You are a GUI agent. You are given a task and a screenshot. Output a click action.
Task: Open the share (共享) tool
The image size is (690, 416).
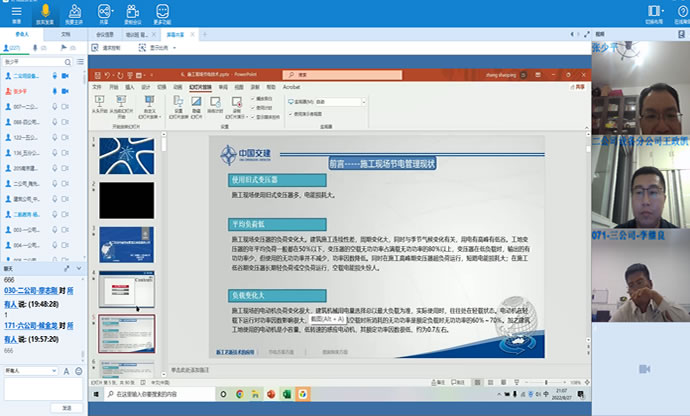[x=103, y=12]
